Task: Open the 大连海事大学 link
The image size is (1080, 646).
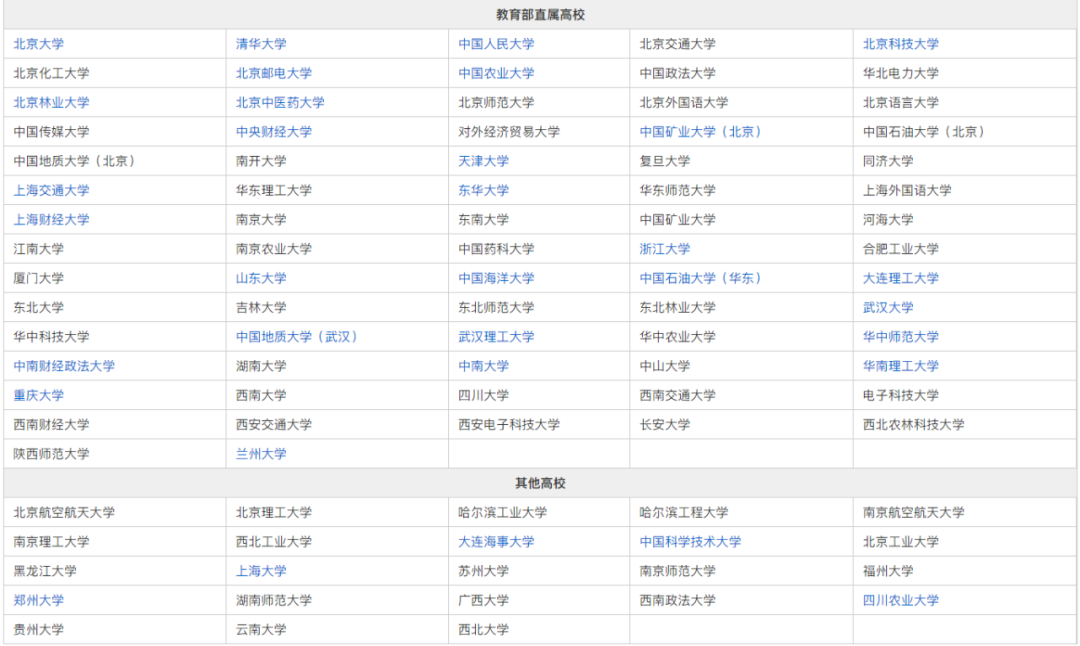Action: point(496,541)
